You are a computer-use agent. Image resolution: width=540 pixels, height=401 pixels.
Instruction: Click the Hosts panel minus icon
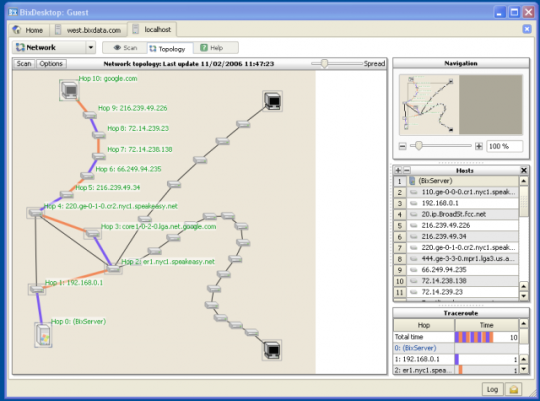coord(407,170)
